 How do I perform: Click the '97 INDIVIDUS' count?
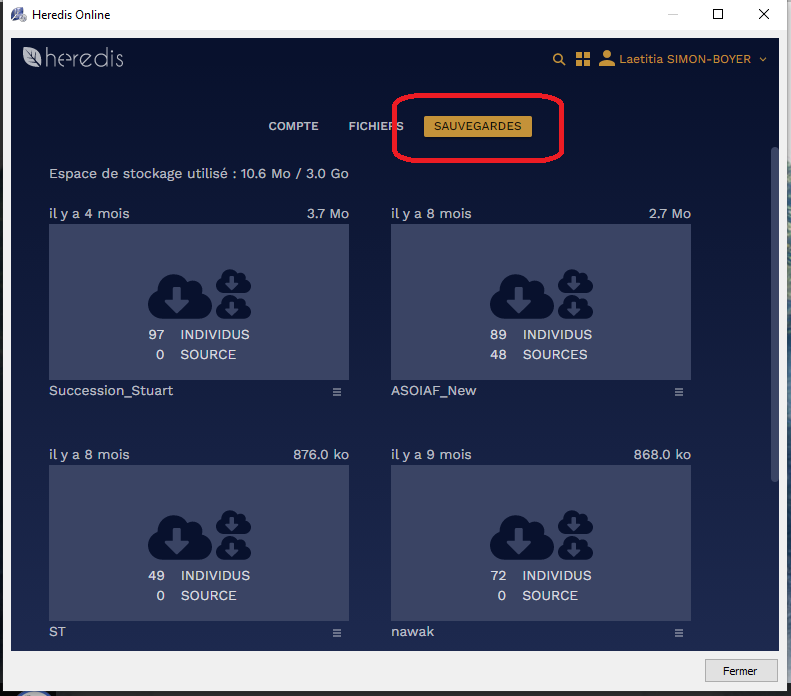[199, 335]
